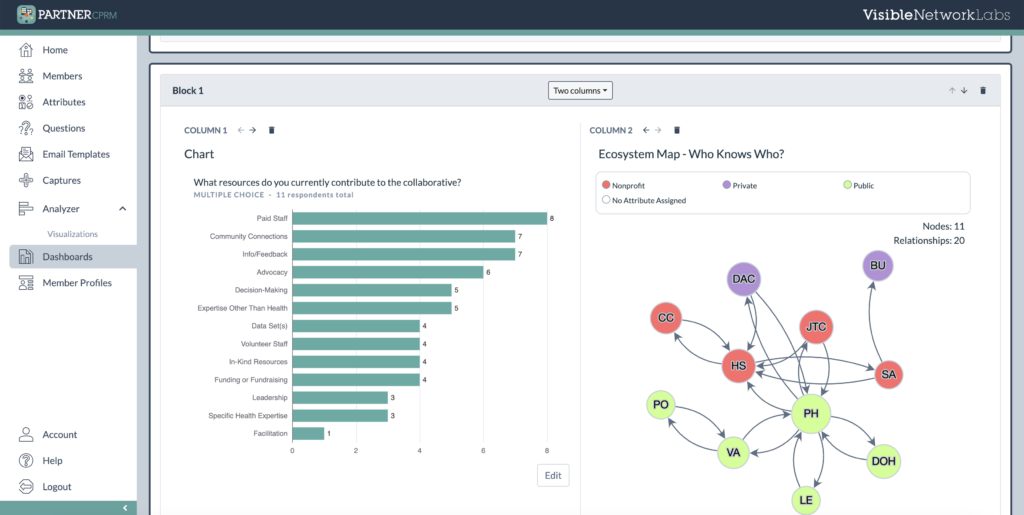The width and height of the screenshot is (1024, 515).
Task: Move Block 1 down with arrow
Action: 964,91
